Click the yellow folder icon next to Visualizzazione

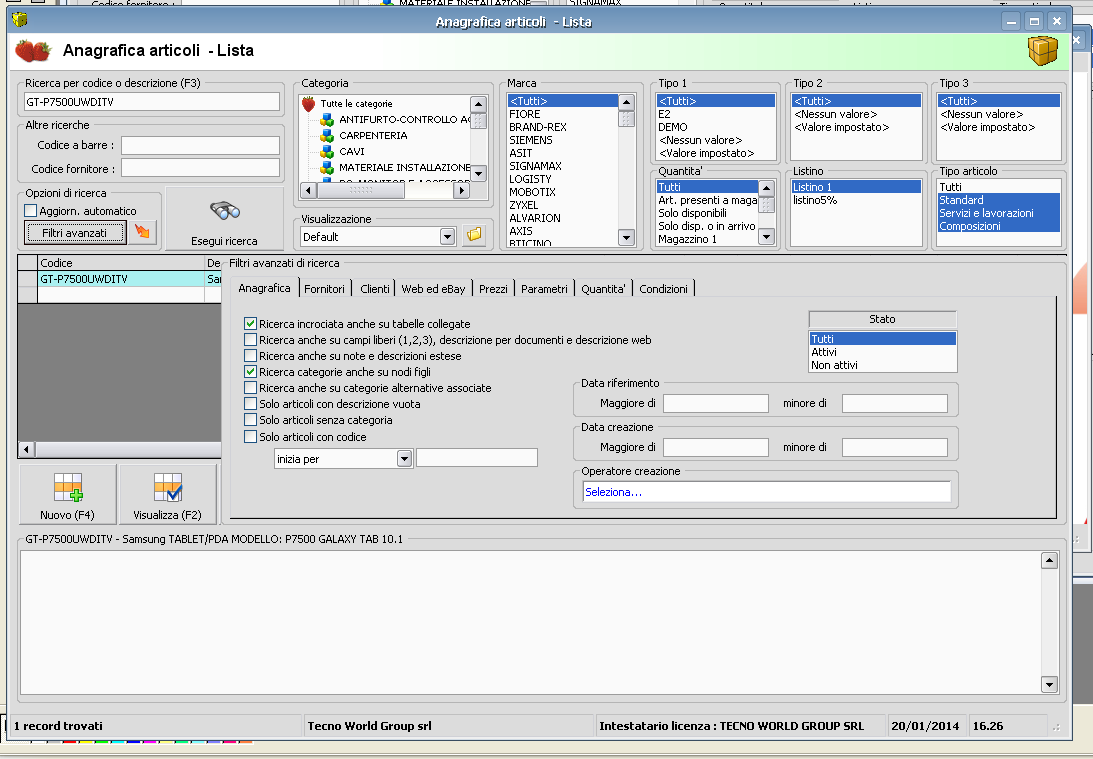pos(474,235)
